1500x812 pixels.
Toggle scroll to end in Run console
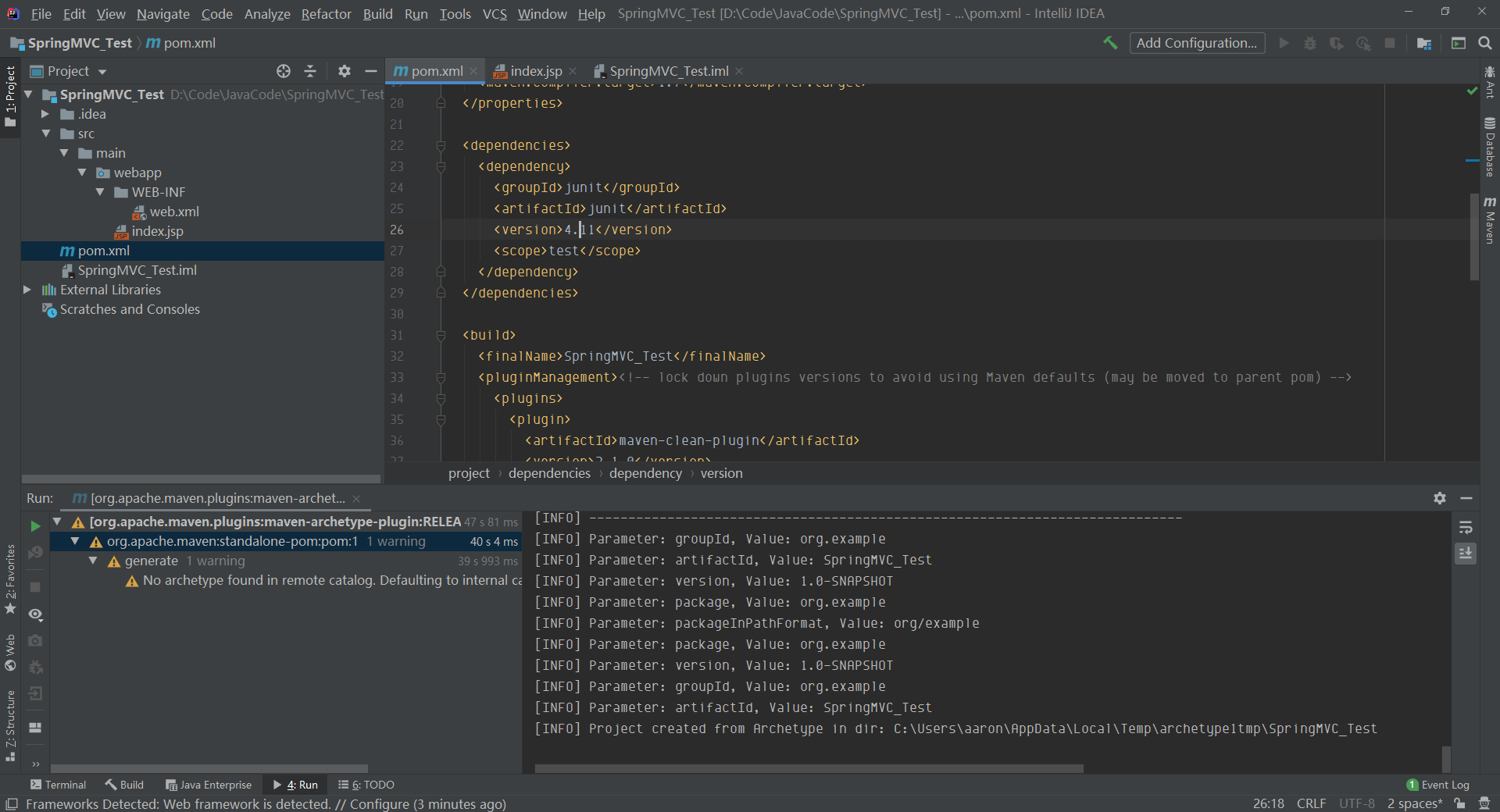(1466, 554)
